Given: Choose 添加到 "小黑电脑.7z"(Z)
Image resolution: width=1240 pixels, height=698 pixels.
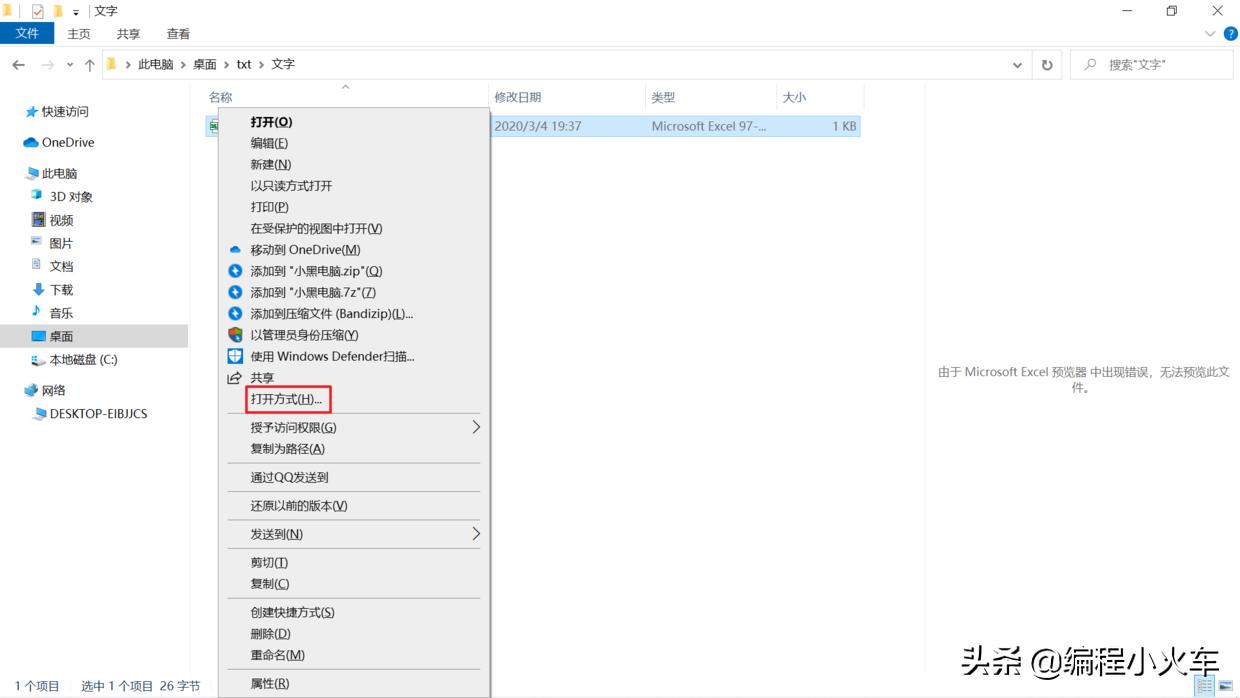Looking at the screenshot, I should pos(354,292).
